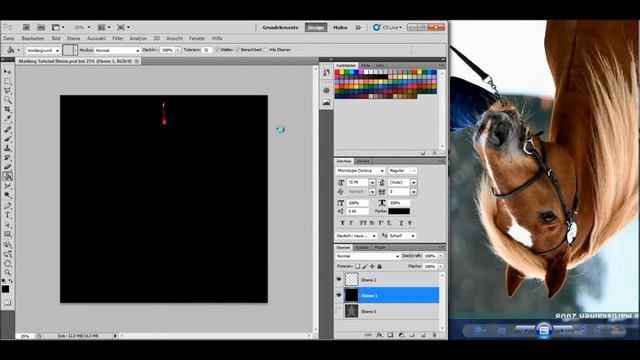Select the Quick Selection tool
This screenshot has height=360, width=640.
[7, 100]
